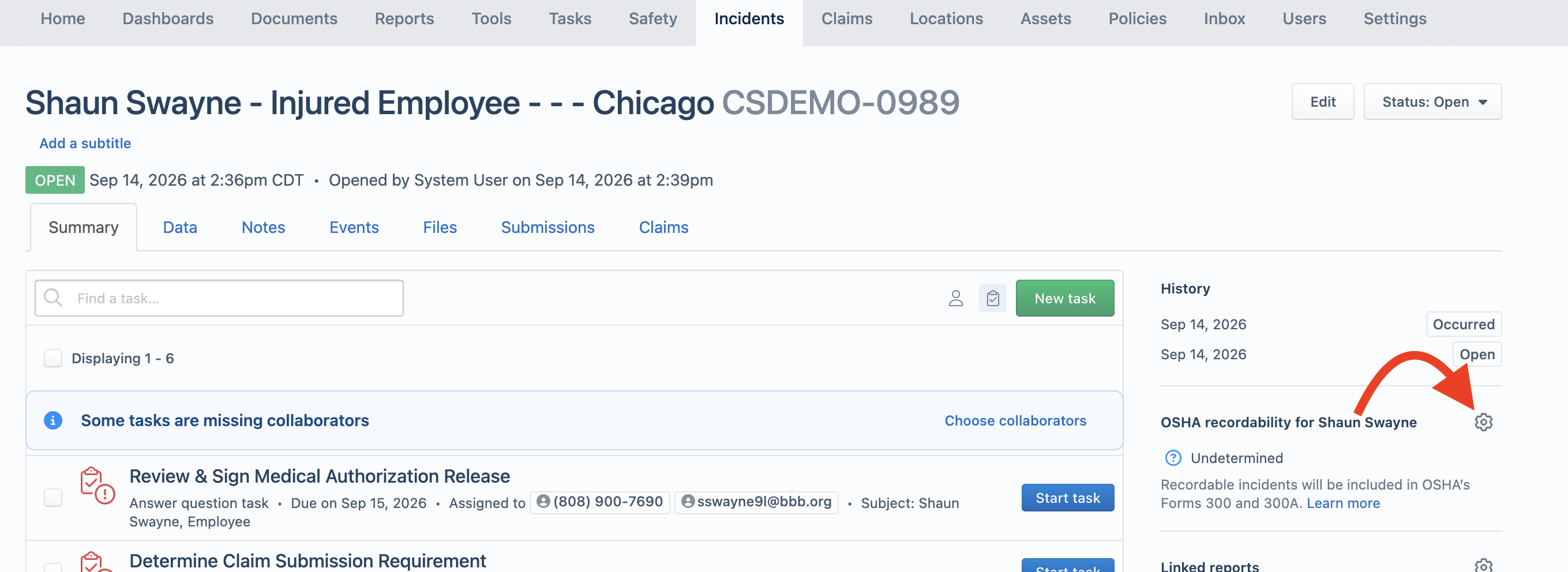The height and width of the screenshot is (572, 1568).
Task: Click the Find a task search field
Action: (x=219, y=298)
